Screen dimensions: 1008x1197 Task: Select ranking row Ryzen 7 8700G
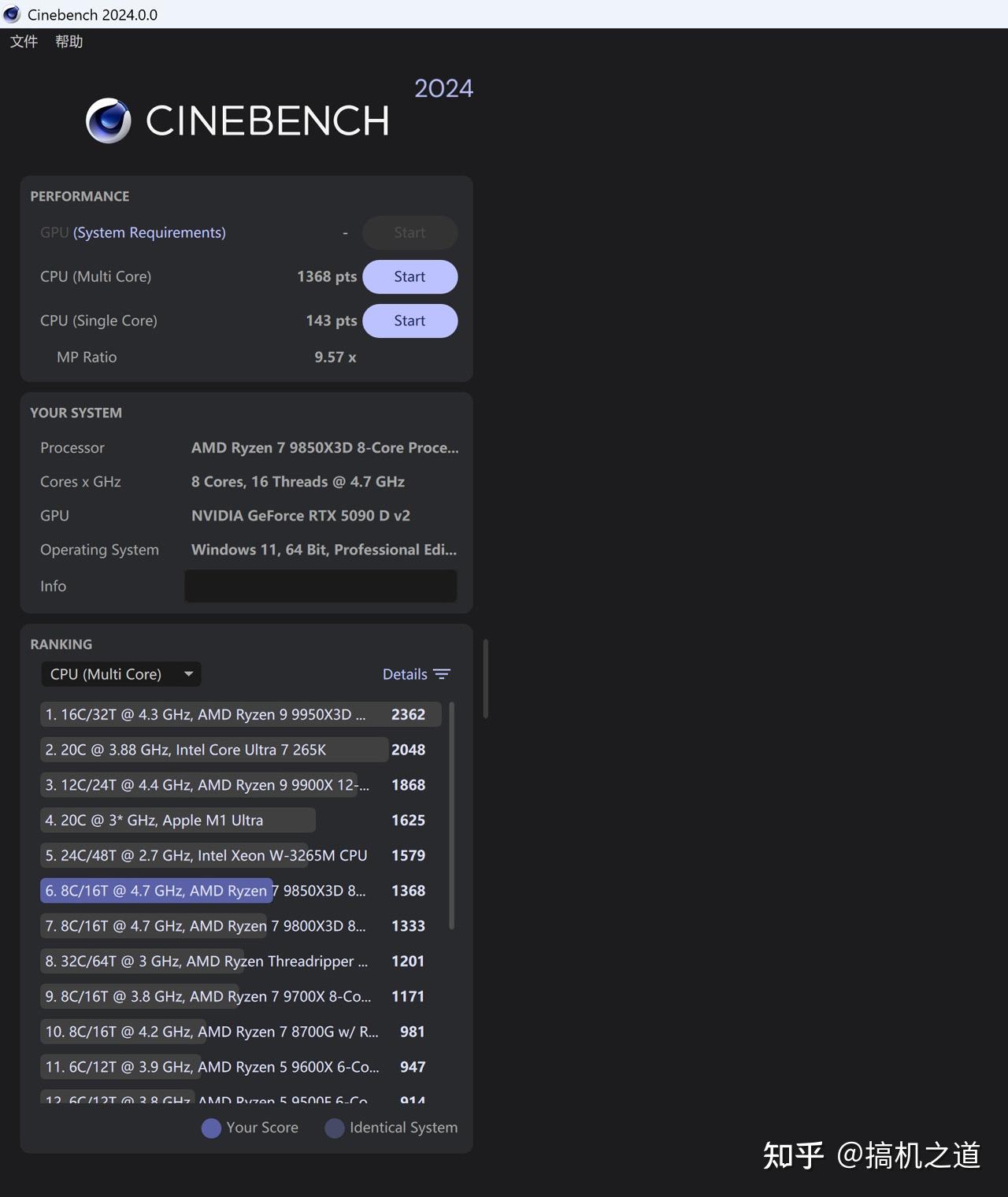tap(241, 1032)
